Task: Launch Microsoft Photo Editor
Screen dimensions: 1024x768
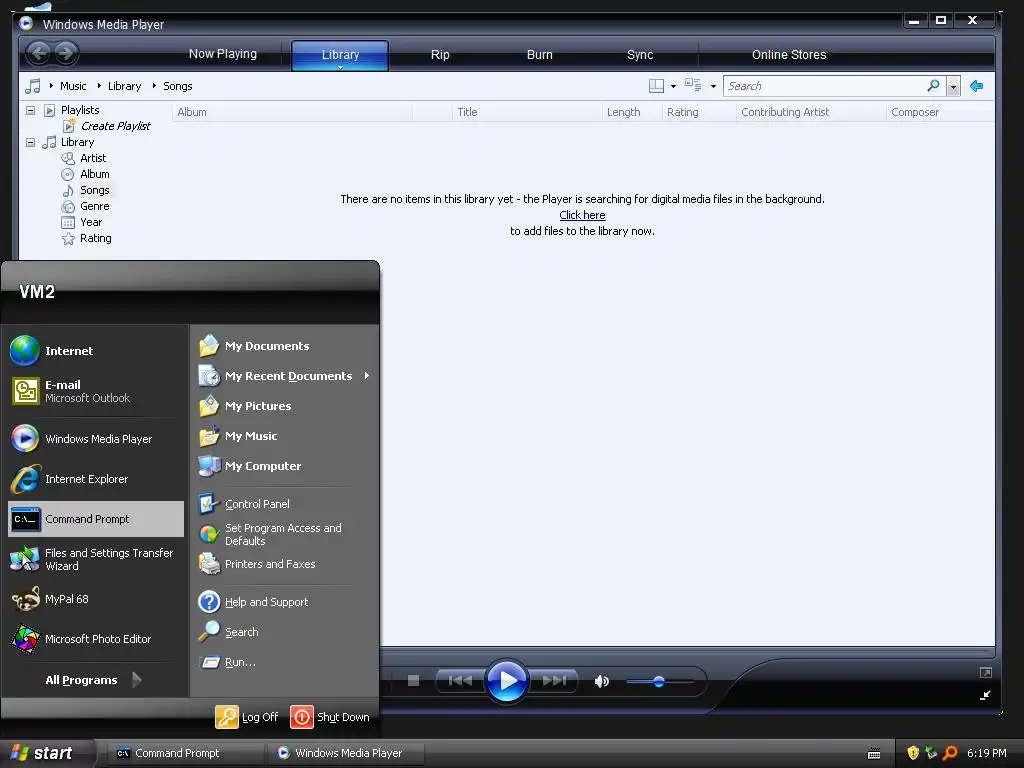Action: [96, 639]
